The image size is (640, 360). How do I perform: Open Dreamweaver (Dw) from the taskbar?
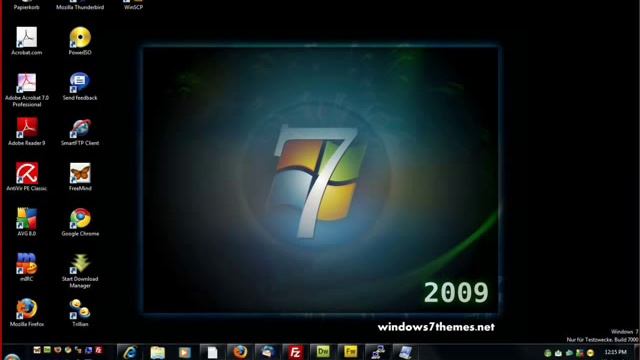323,352
